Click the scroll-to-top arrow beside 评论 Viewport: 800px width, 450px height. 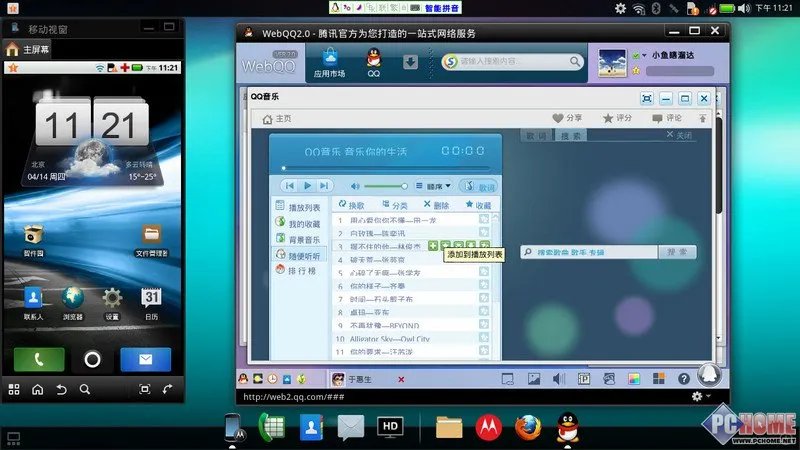point(703,118)
